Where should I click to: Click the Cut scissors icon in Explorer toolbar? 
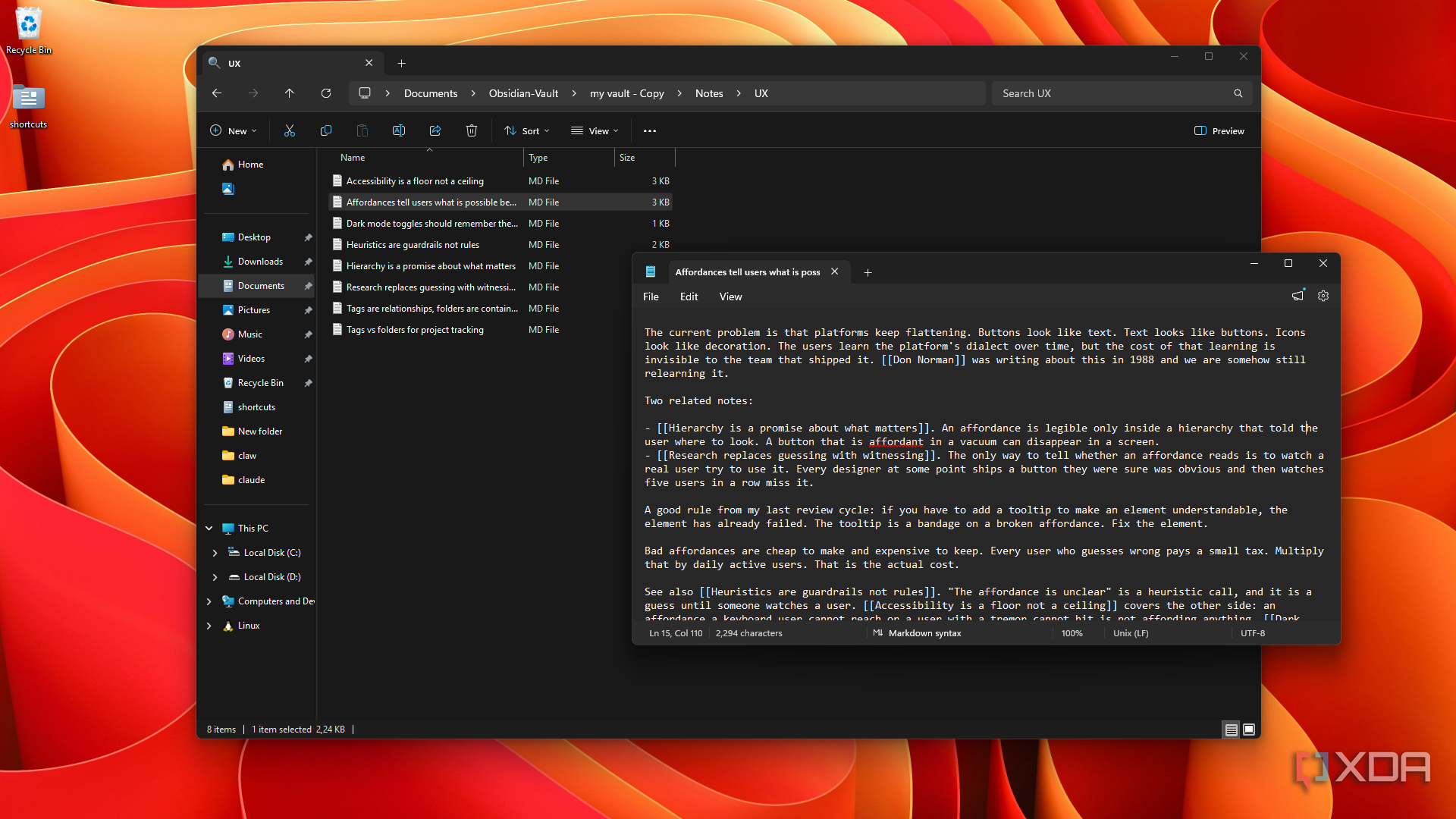[290, 130]
